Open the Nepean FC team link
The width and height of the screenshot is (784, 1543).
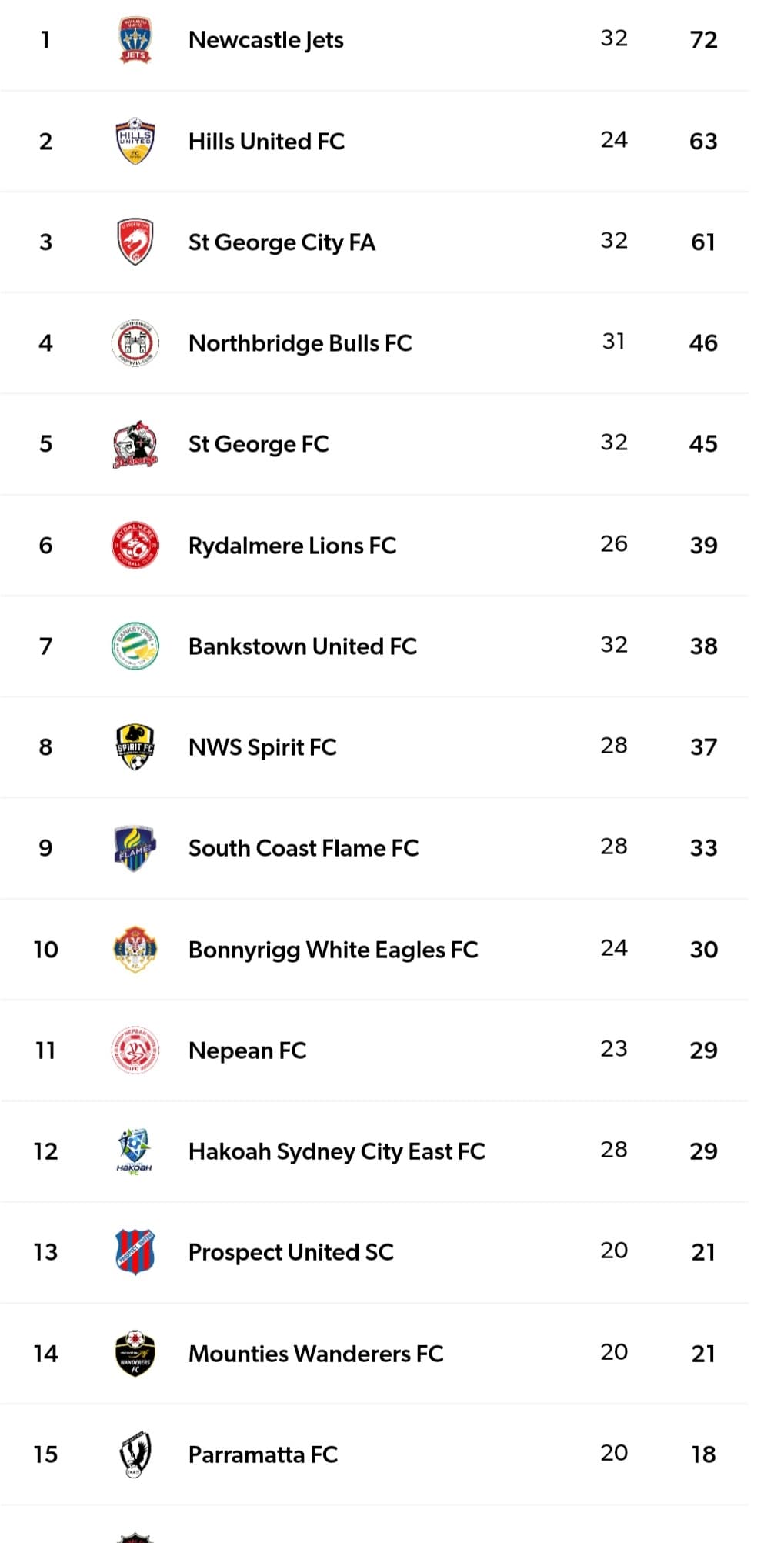tap(247, 1050)
